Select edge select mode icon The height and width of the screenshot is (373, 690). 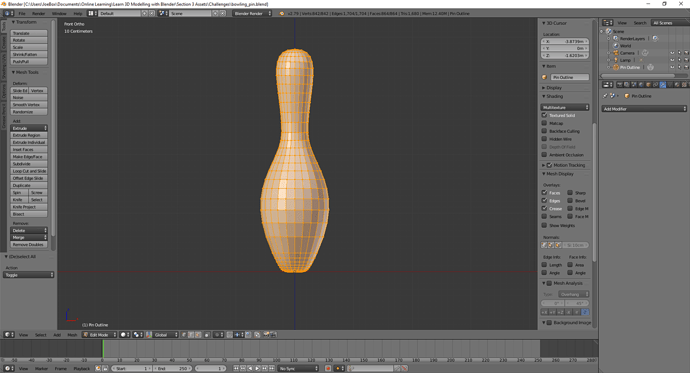pyautogui.click(x=191, y=335)
